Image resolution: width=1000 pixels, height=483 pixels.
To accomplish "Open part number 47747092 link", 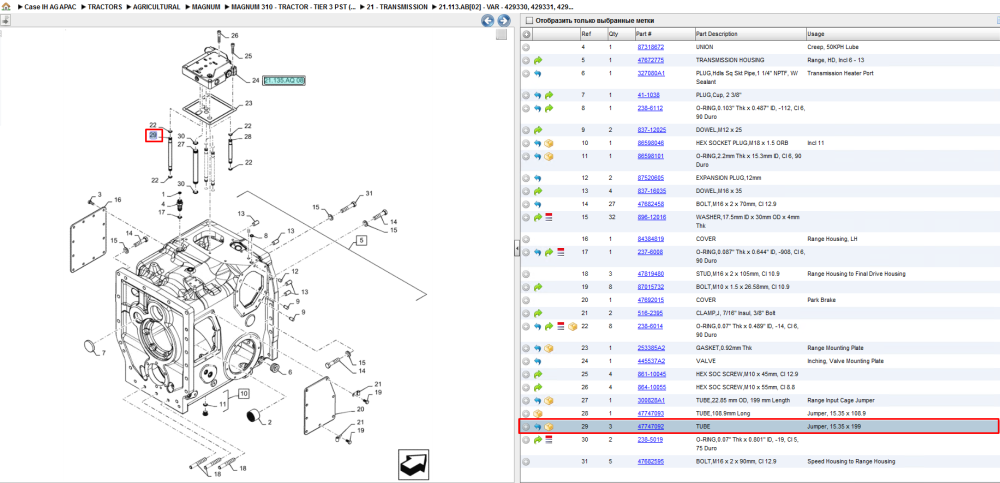I will coord(651,426).
